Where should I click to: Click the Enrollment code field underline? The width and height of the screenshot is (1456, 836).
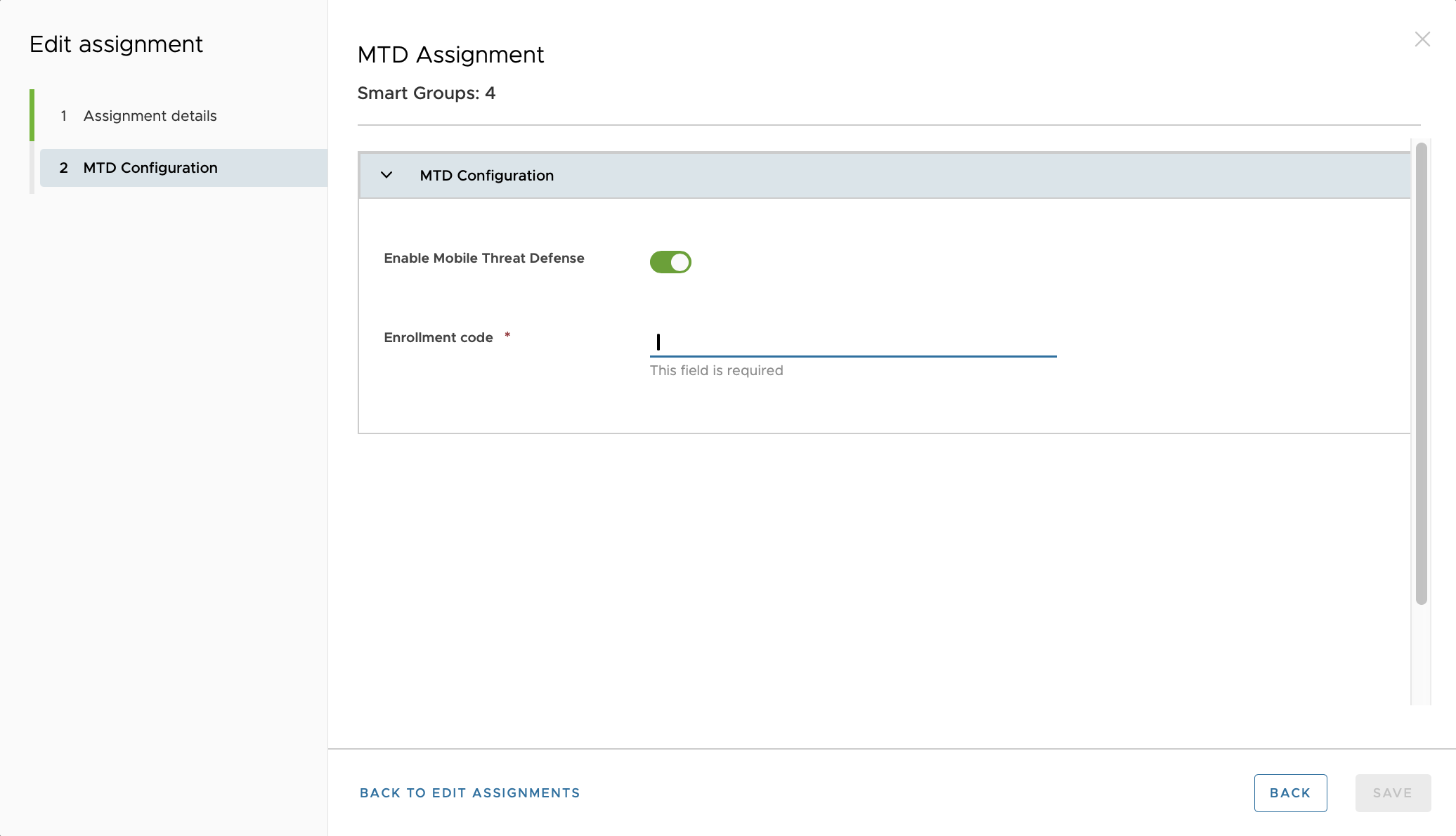852,356
